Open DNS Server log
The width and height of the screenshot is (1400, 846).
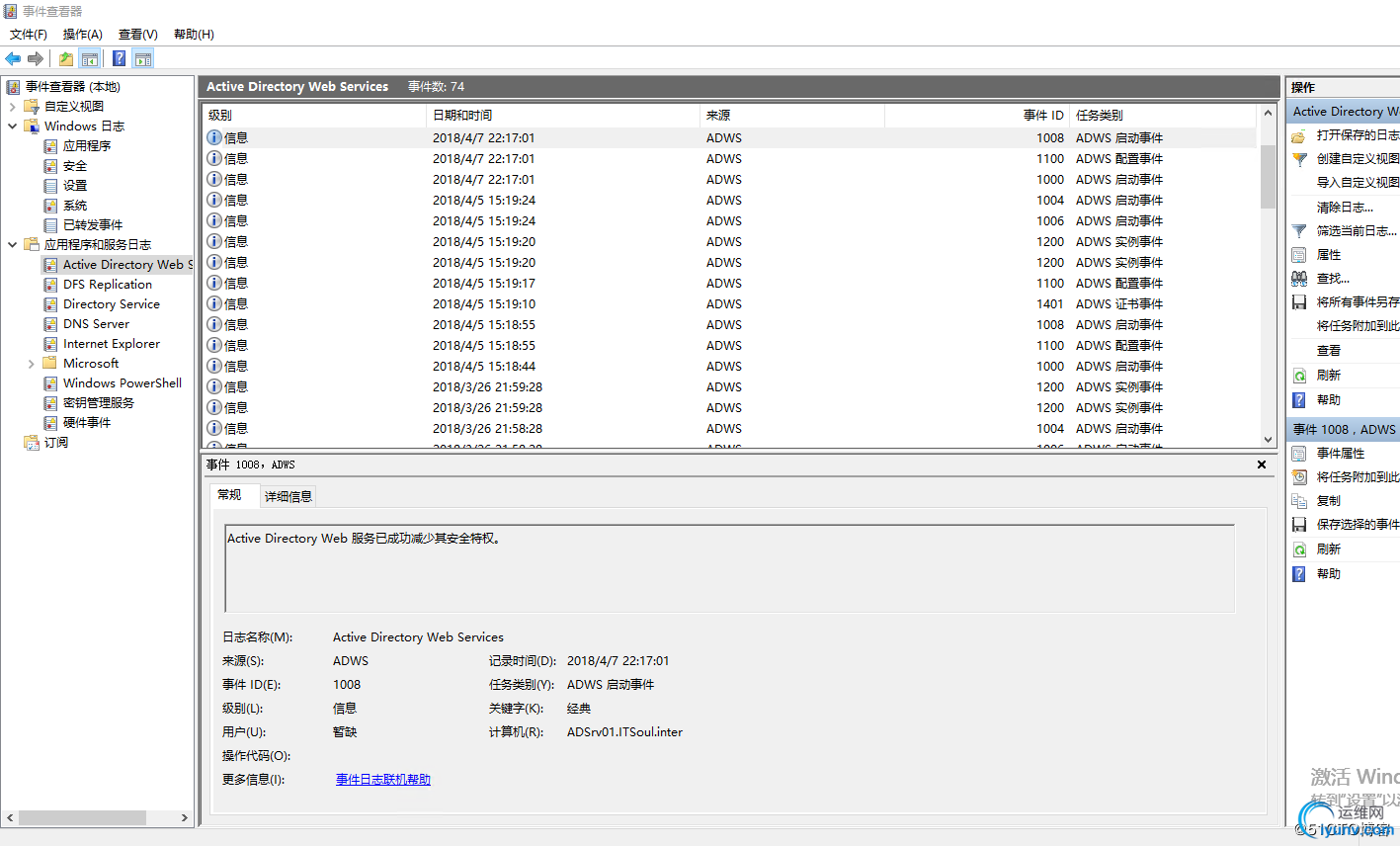(96, 323)
